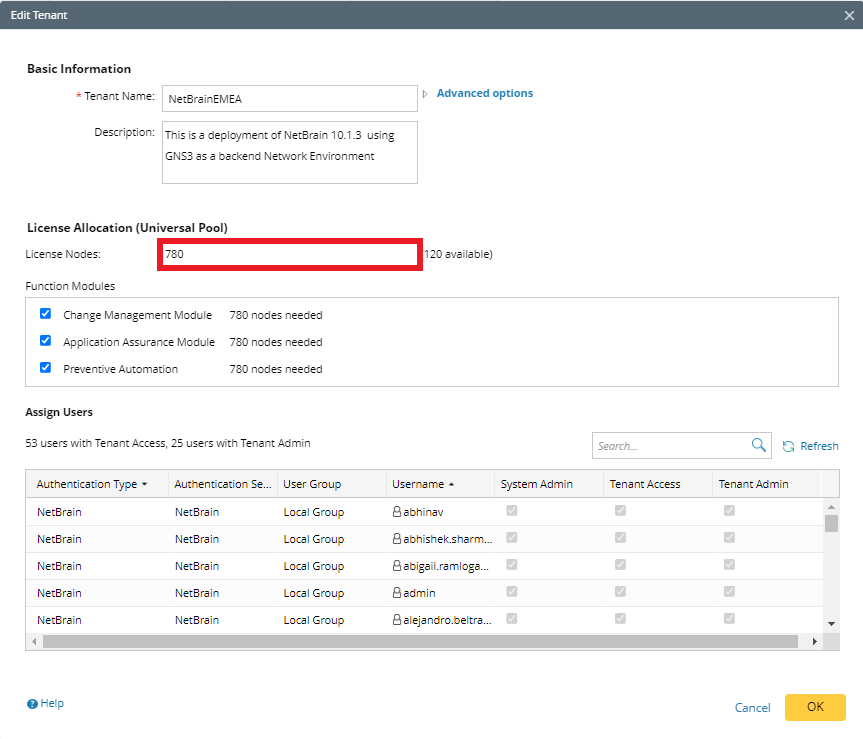
Task: Click the OK button
Action: coord(815,707)
